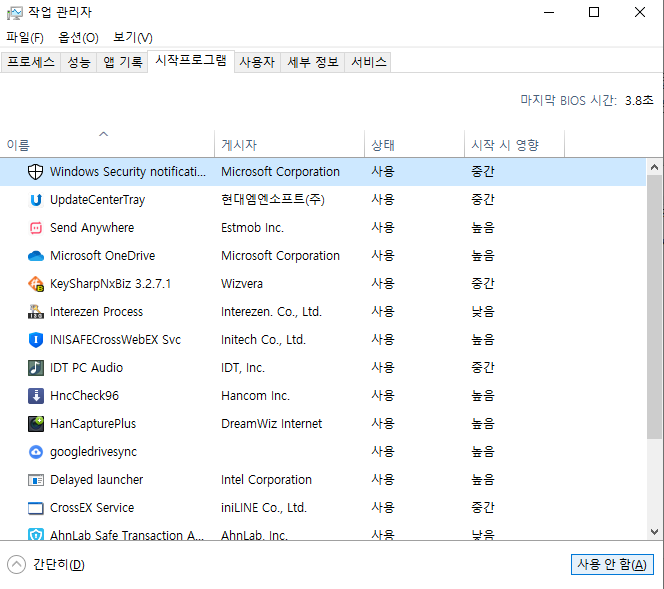
Task: Select the Microsoft OneDrive name text
Action: tap(102, 256)
